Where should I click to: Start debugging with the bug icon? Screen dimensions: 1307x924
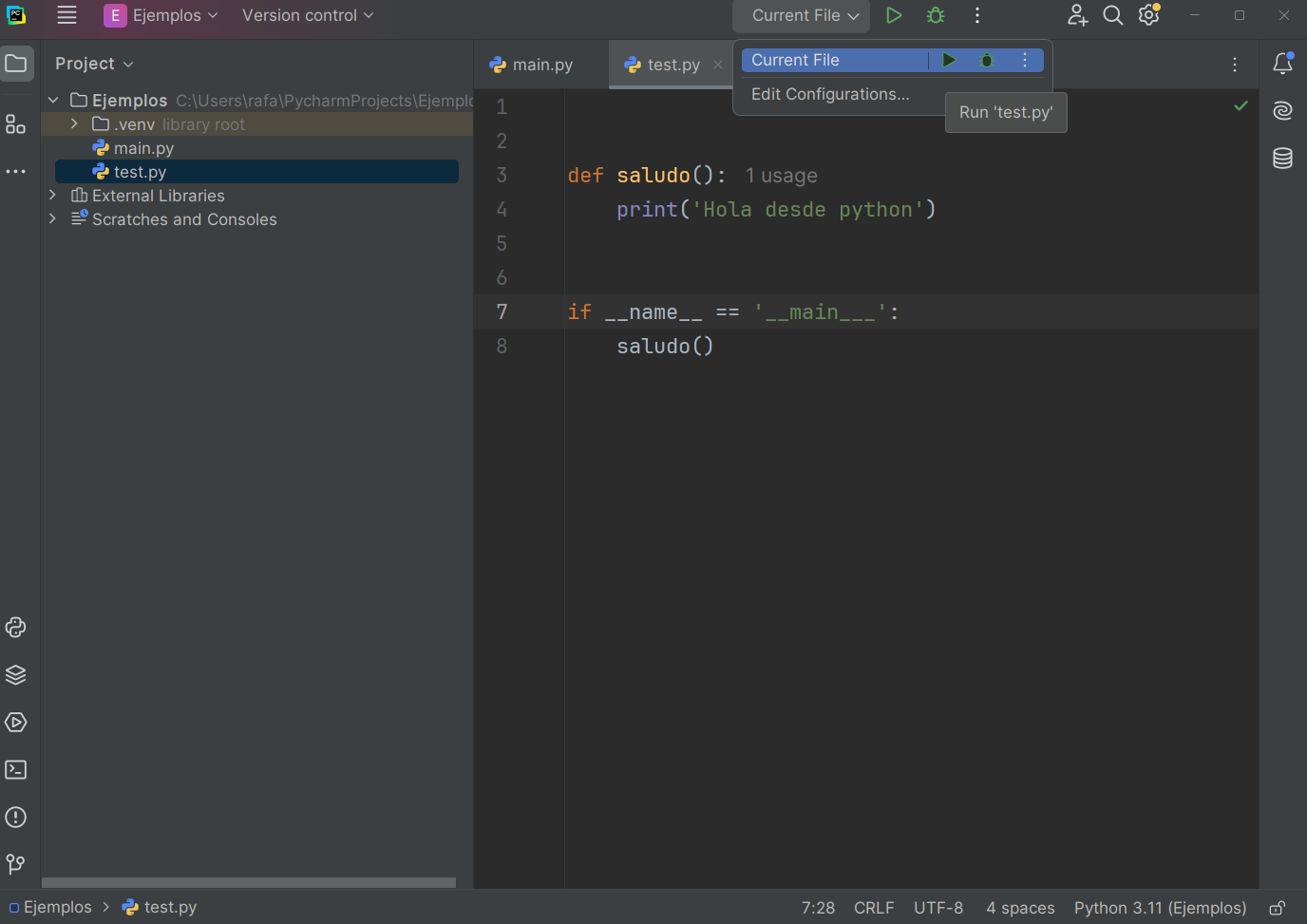click(935, 15)
